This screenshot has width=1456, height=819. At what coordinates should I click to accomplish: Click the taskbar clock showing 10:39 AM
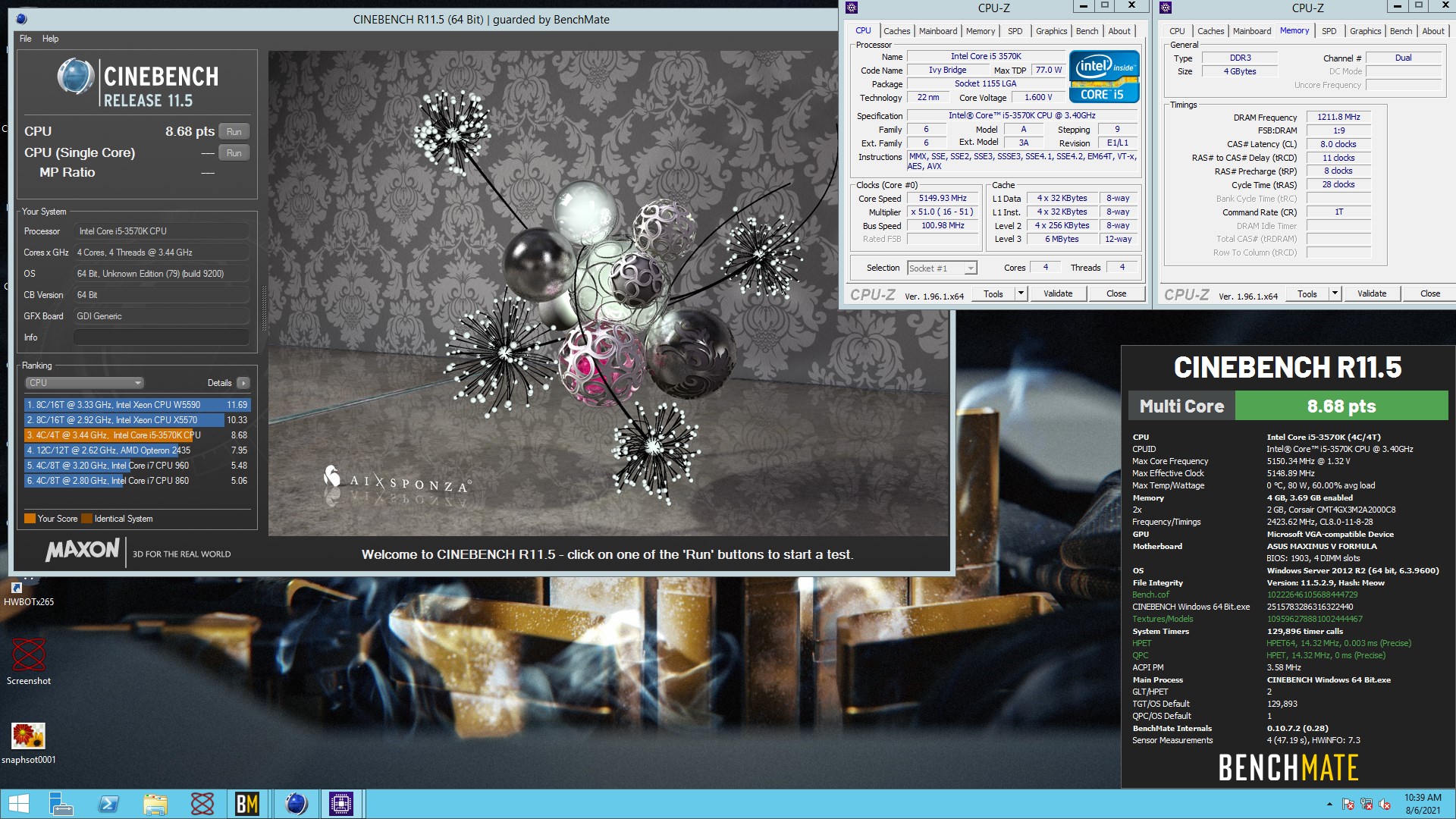click(1423, 804)
